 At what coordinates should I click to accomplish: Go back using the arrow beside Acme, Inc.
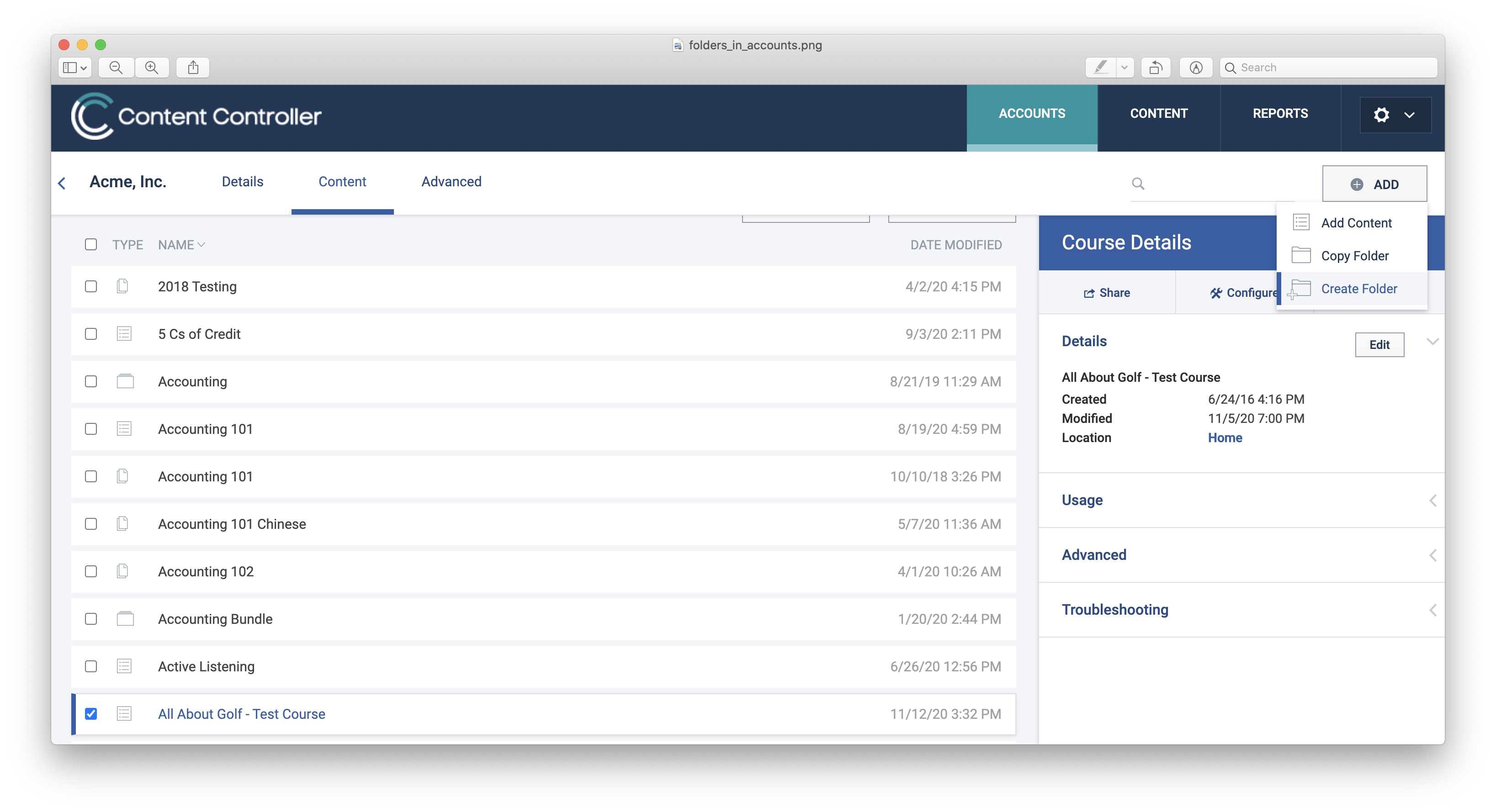(62, 183)
